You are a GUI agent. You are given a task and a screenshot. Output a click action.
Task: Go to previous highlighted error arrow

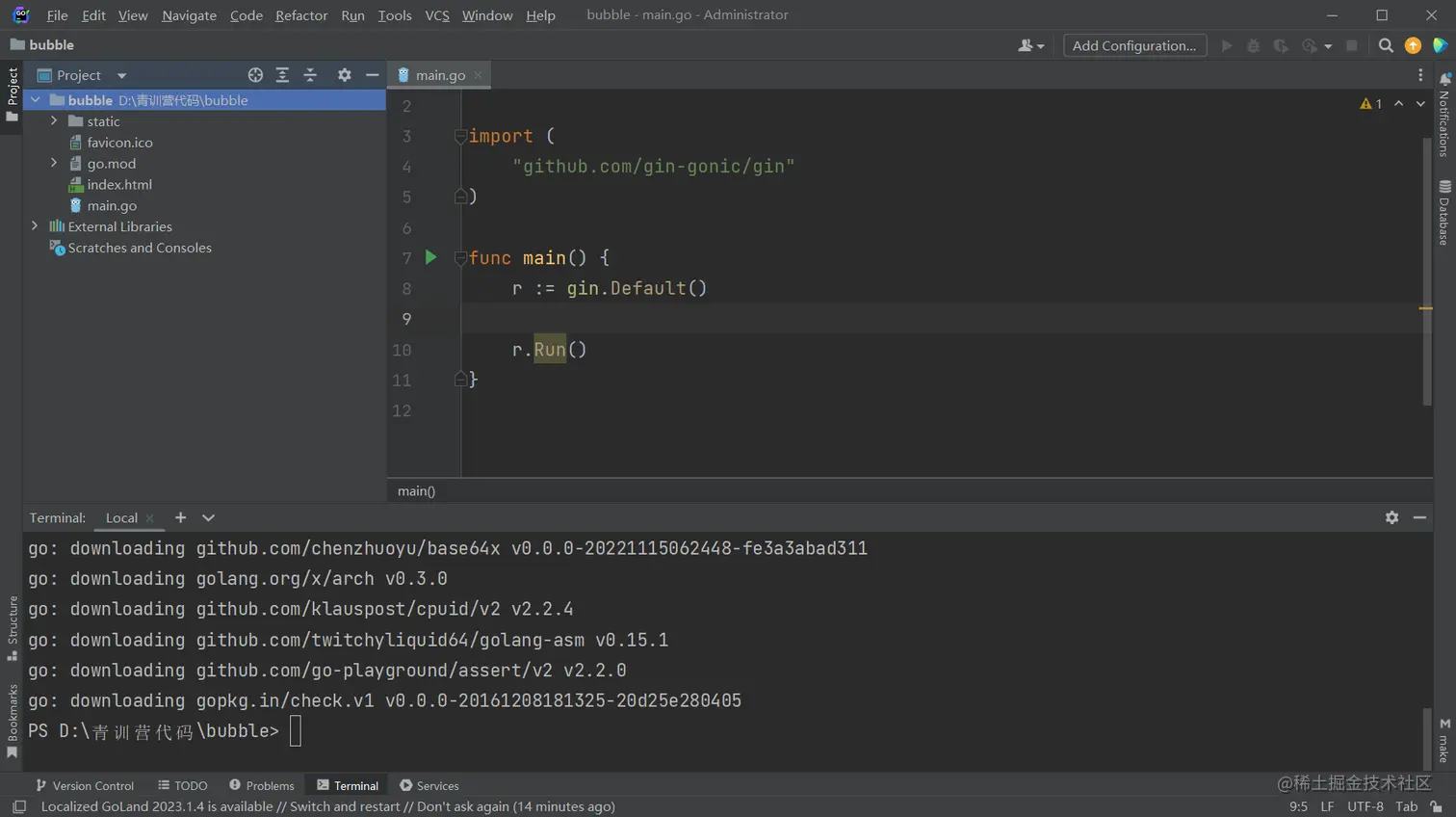point(1399,104)
